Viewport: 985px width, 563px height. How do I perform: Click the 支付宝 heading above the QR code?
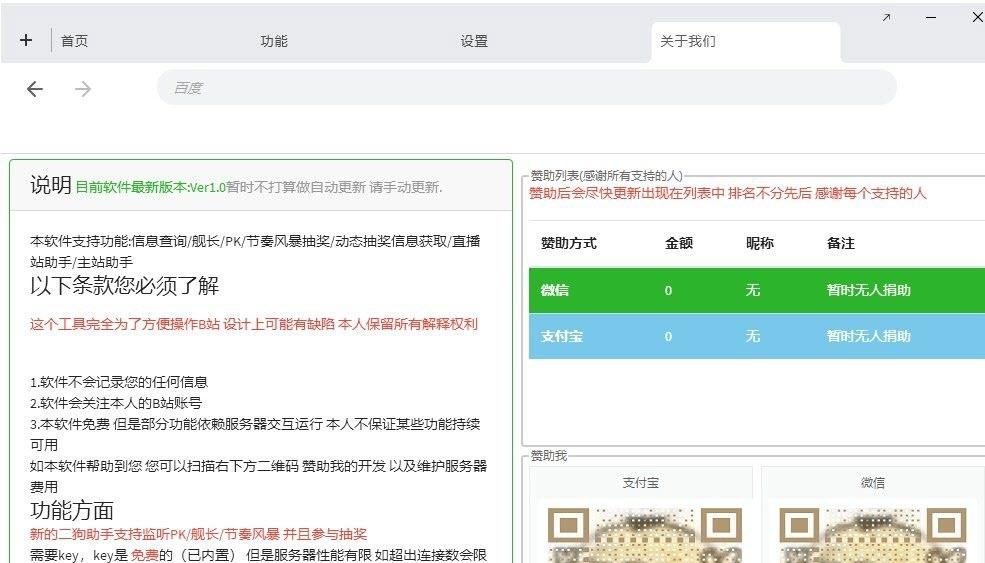(x=641, y=483)
